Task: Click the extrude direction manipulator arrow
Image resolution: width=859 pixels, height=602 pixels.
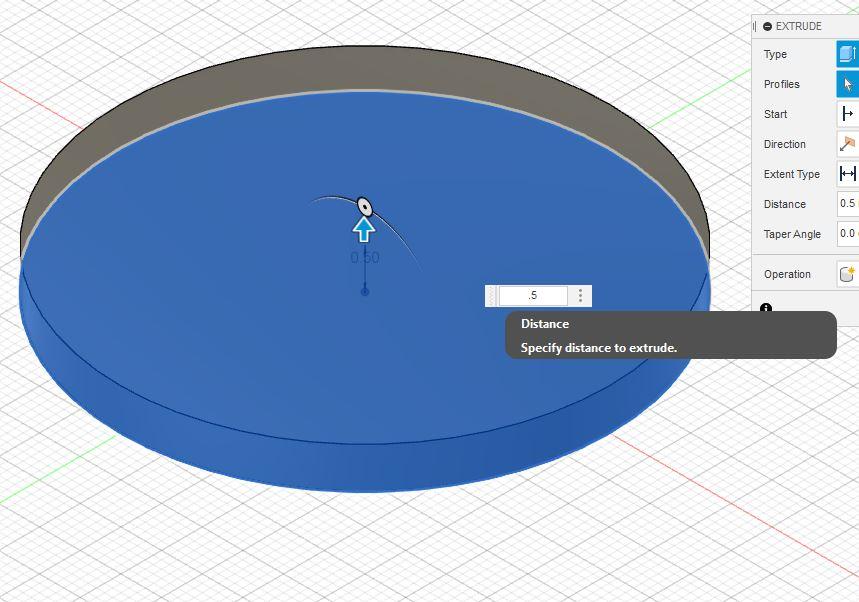Action: (364, 228)
